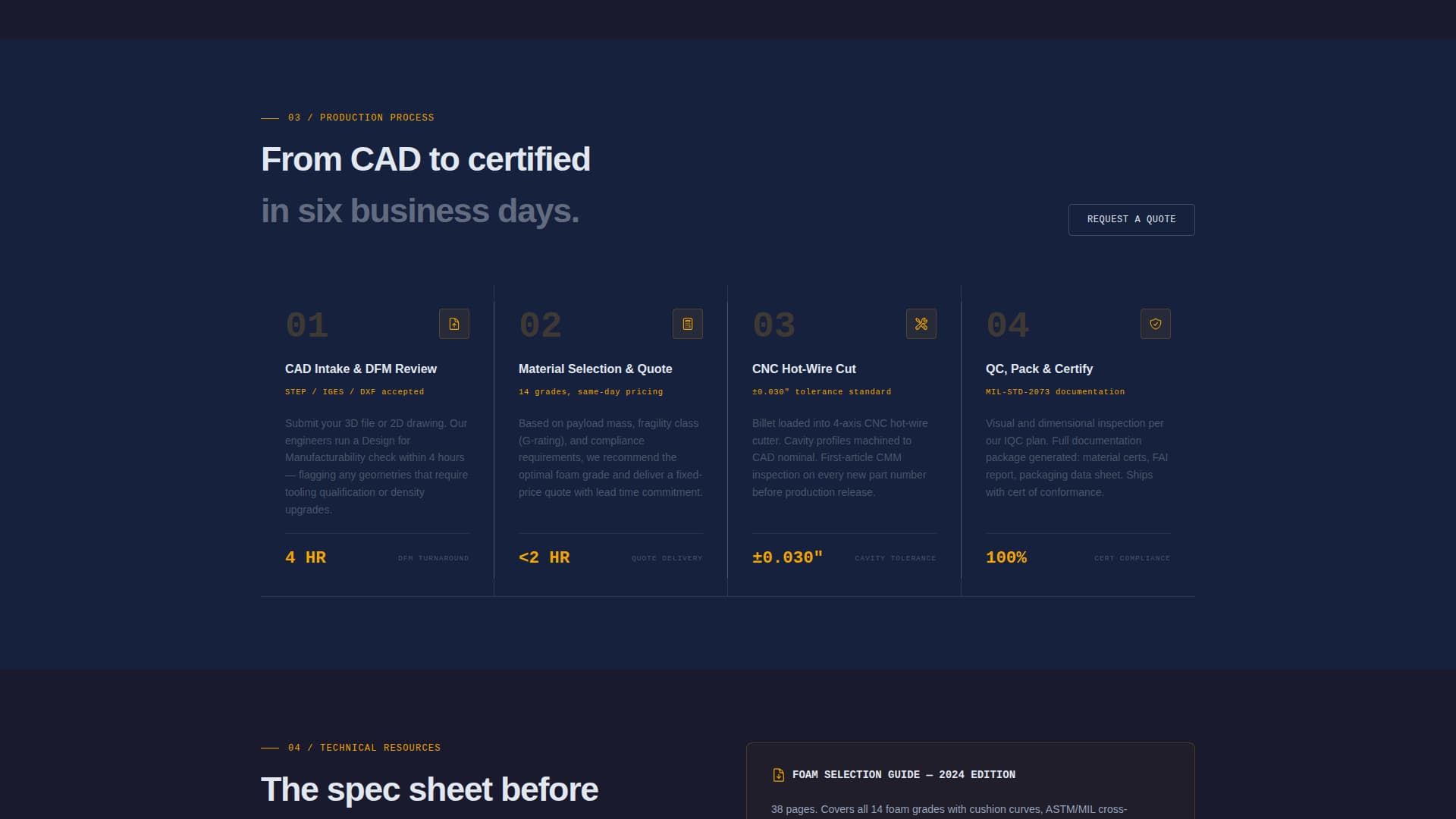1456x819 pixels.
Task: Click the REQUEST A QUOTE button
Action: 1131,219
